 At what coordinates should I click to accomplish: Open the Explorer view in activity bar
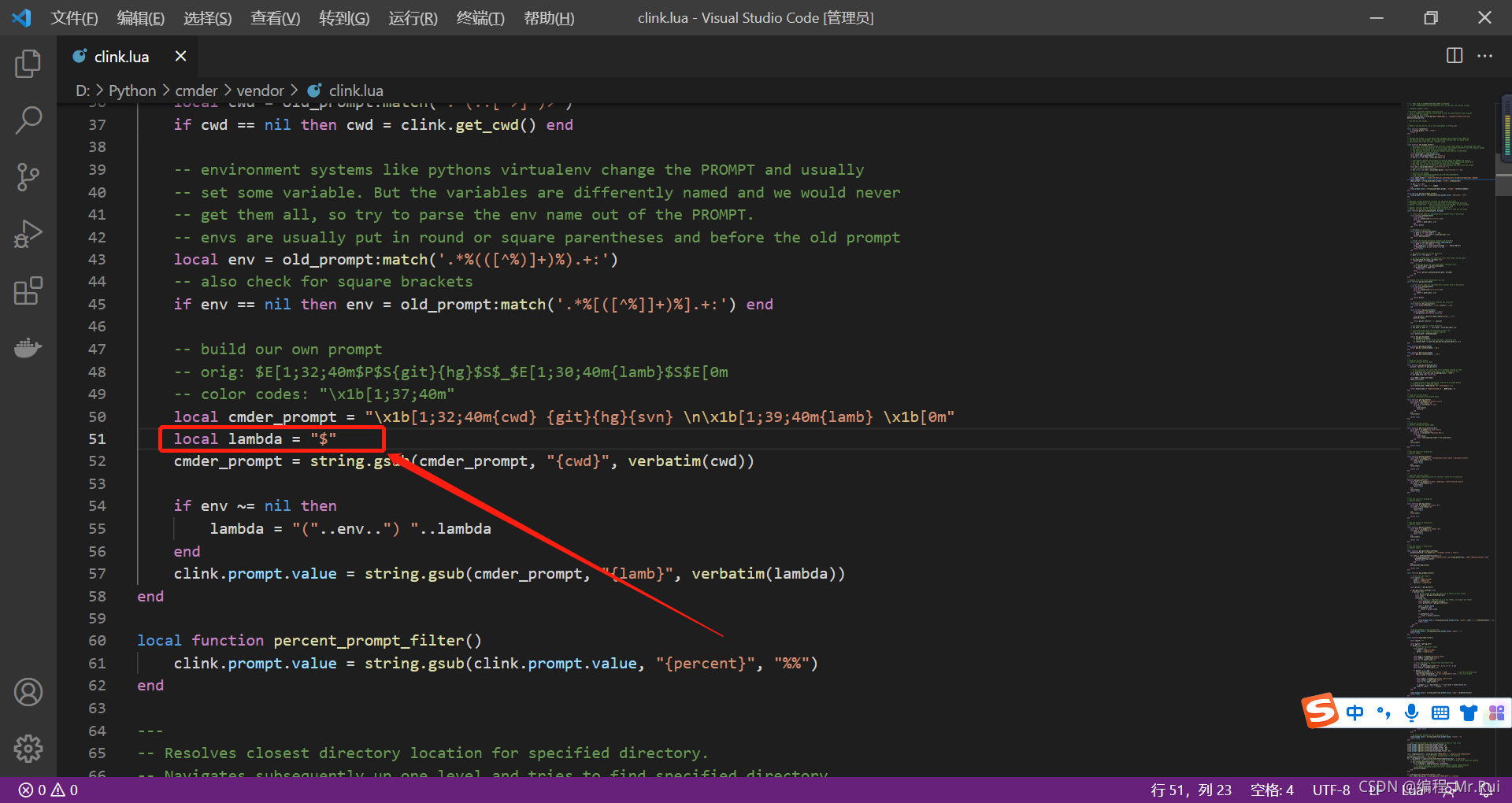pos(28,63)
